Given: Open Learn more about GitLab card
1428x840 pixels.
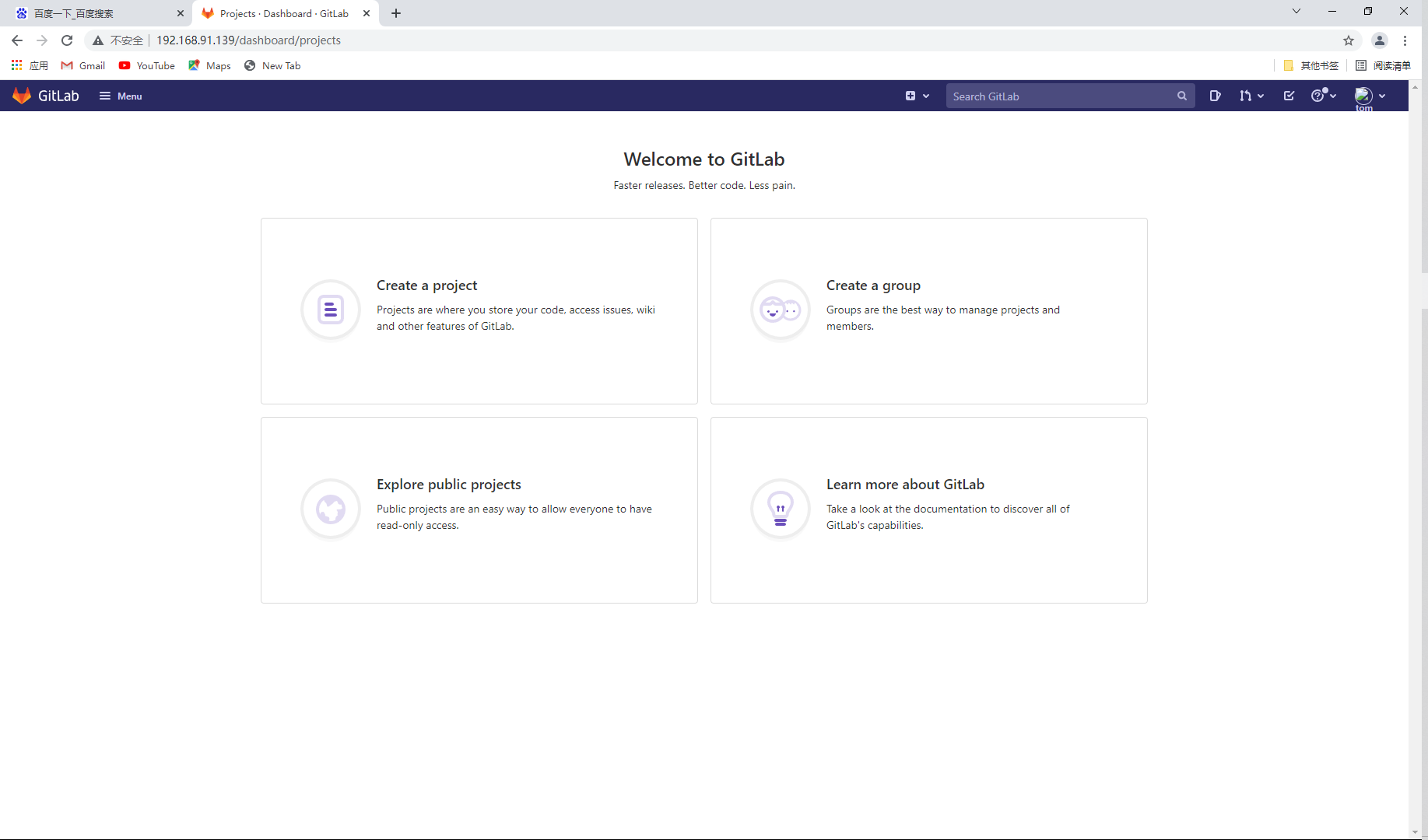Looking at the screenshot, I should (x=929, y=510).
